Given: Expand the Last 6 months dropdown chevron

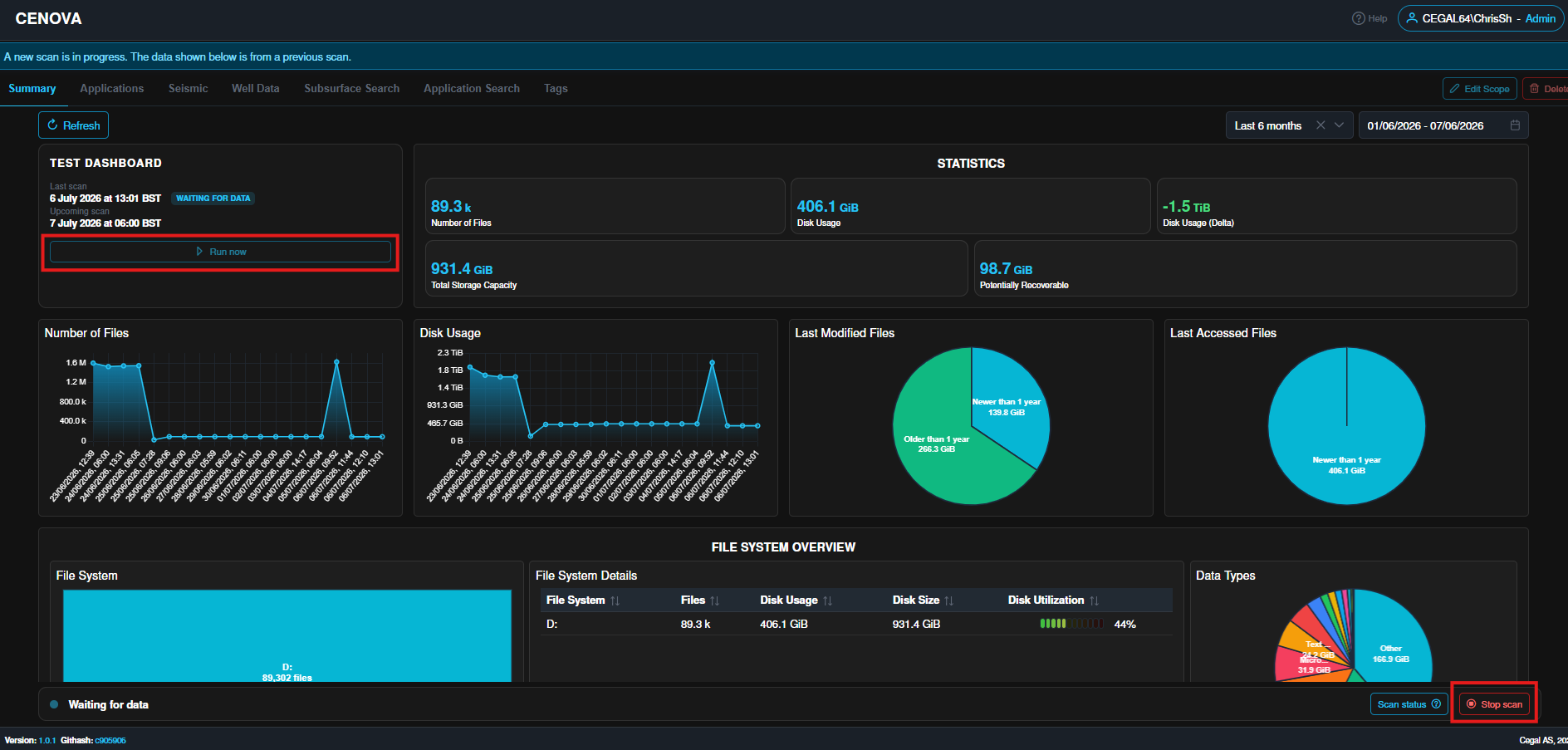Looking at the screenshot, I should pos(1339,125).
